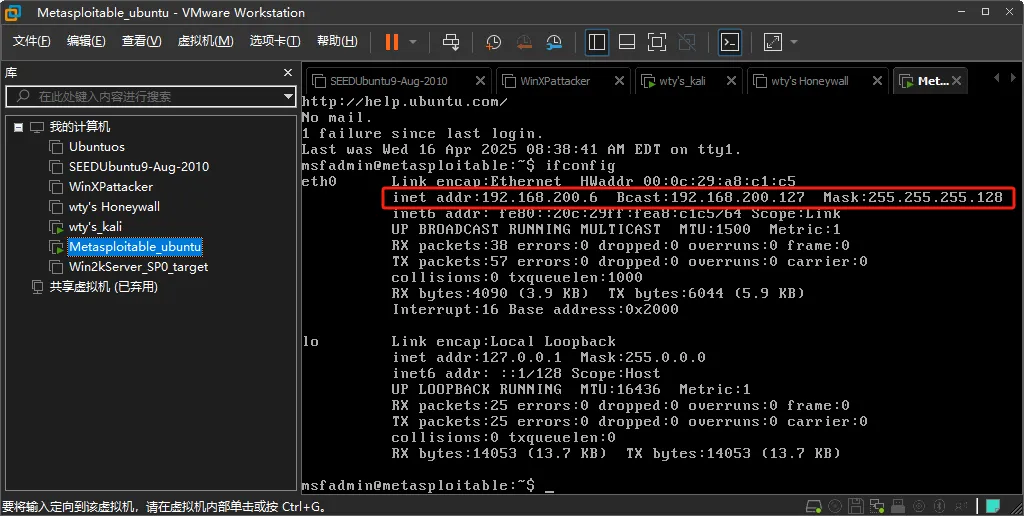1024x516 pixels.
Task: Click the terminal prompt in the VM console
Action: pyautogui.click(x=418, y=485)
